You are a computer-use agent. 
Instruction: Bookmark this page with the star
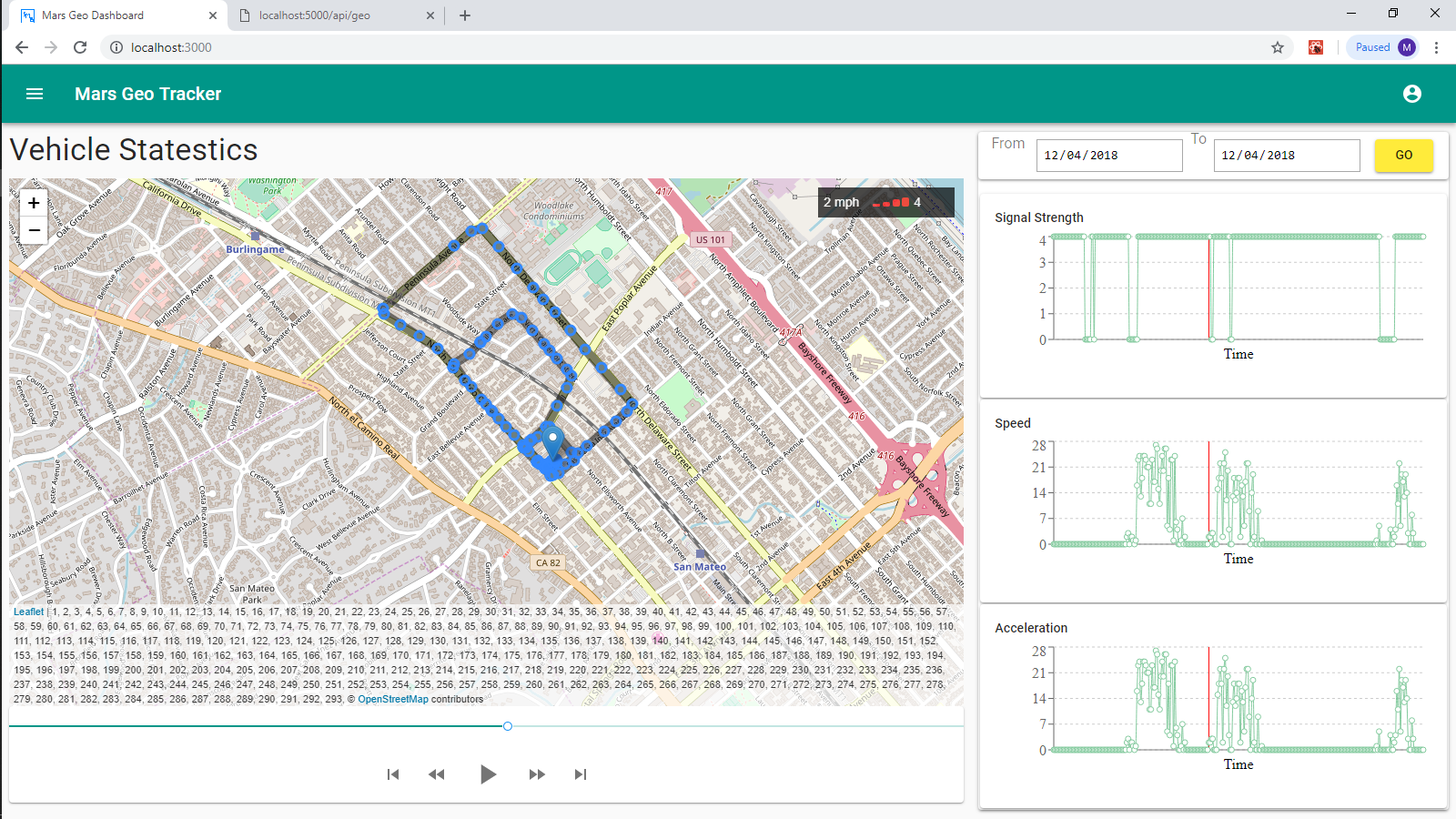1278,47
